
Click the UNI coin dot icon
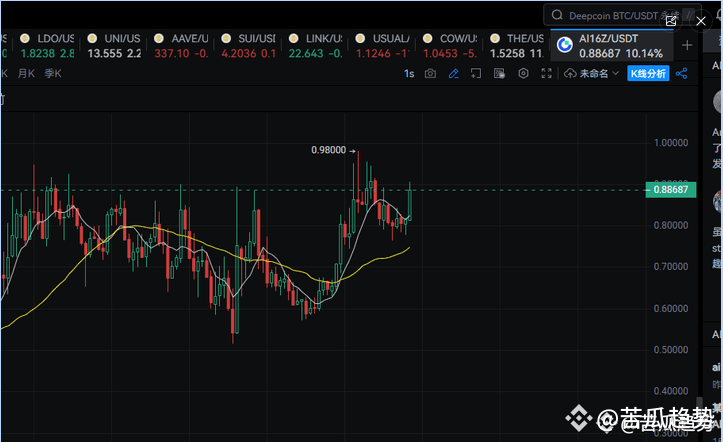92,38
